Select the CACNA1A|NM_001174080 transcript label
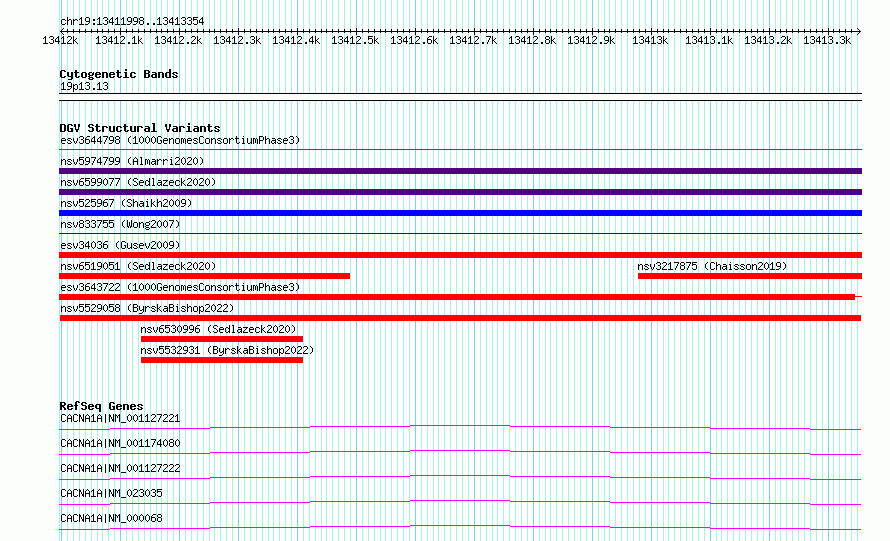Viewport: 890px width, 541px height. [x=120, y=443]
